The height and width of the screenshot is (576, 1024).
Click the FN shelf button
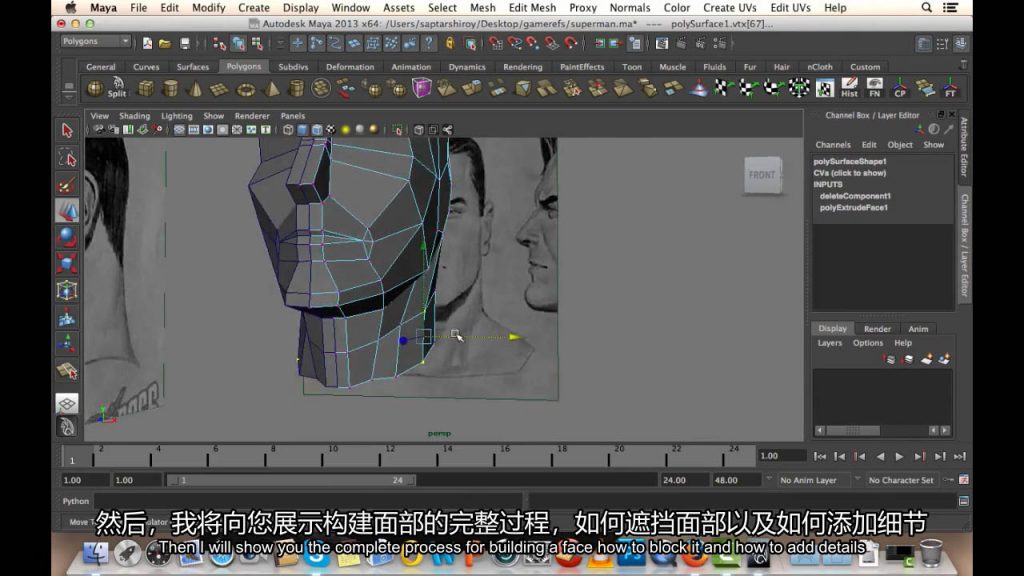point(874,88)
